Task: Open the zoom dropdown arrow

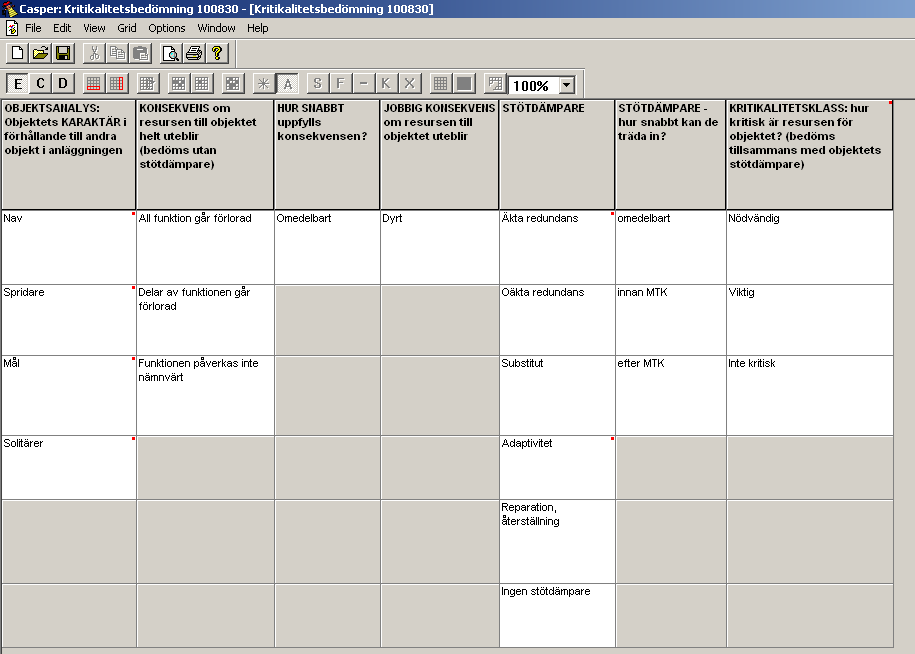Action: [x=567, y=85]
